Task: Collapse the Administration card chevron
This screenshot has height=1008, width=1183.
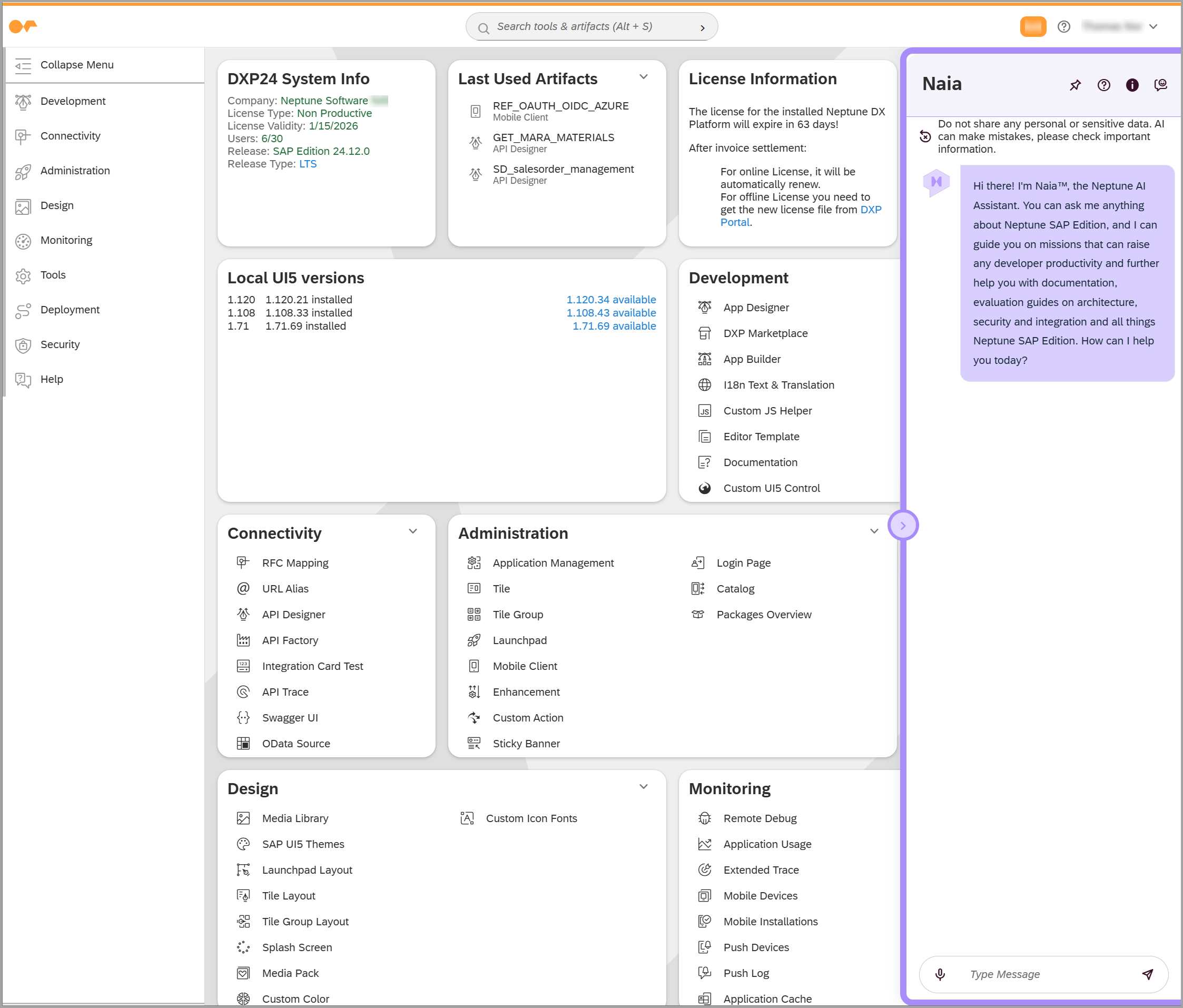Action: [x=873, y=531]
